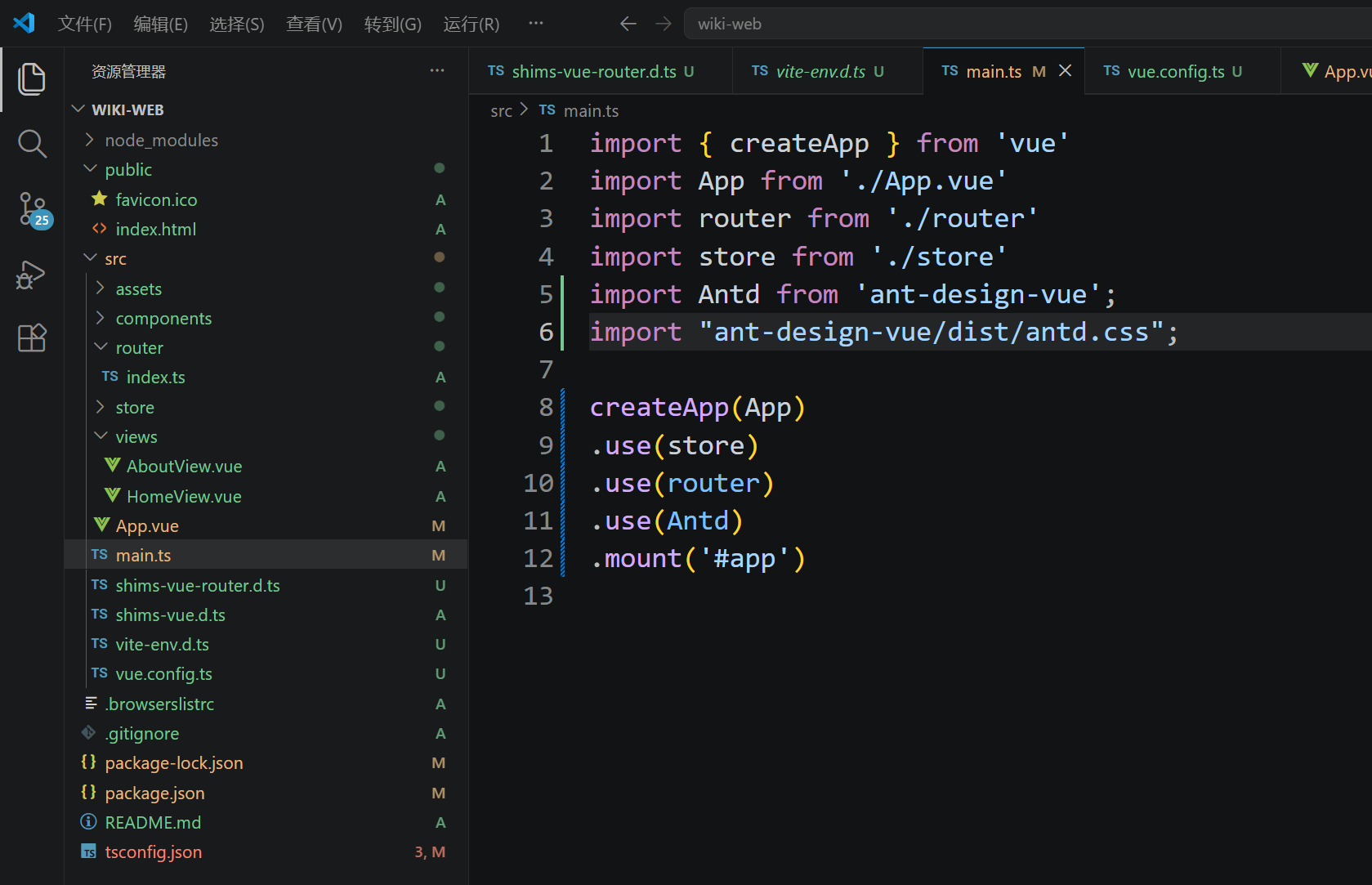Screen dimensions: 1372x885
Task: Open the Explorer view in activity bar
Action: (x=32, y=79)
